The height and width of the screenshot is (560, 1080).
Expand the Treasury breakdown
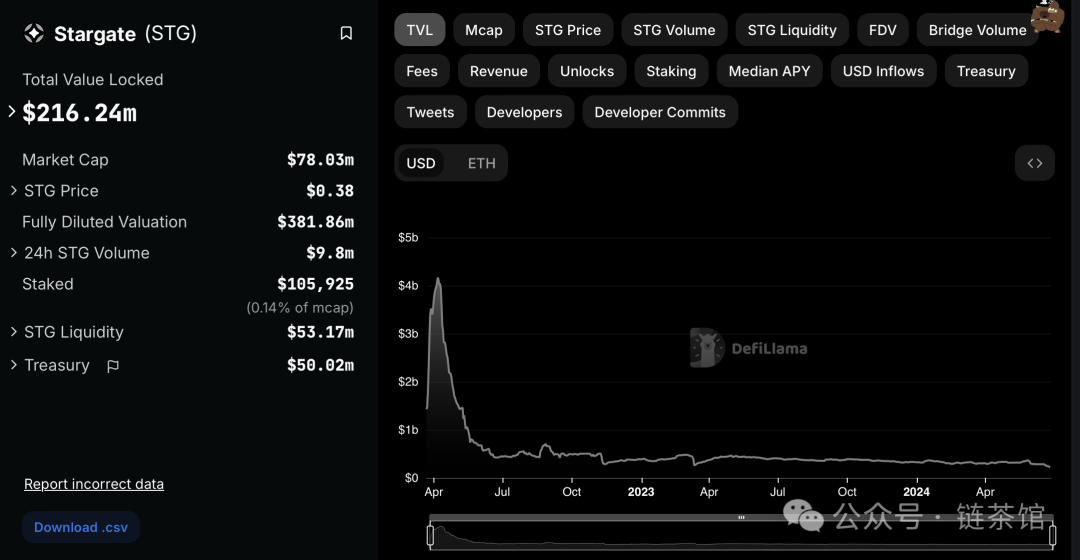click(14, 365)
